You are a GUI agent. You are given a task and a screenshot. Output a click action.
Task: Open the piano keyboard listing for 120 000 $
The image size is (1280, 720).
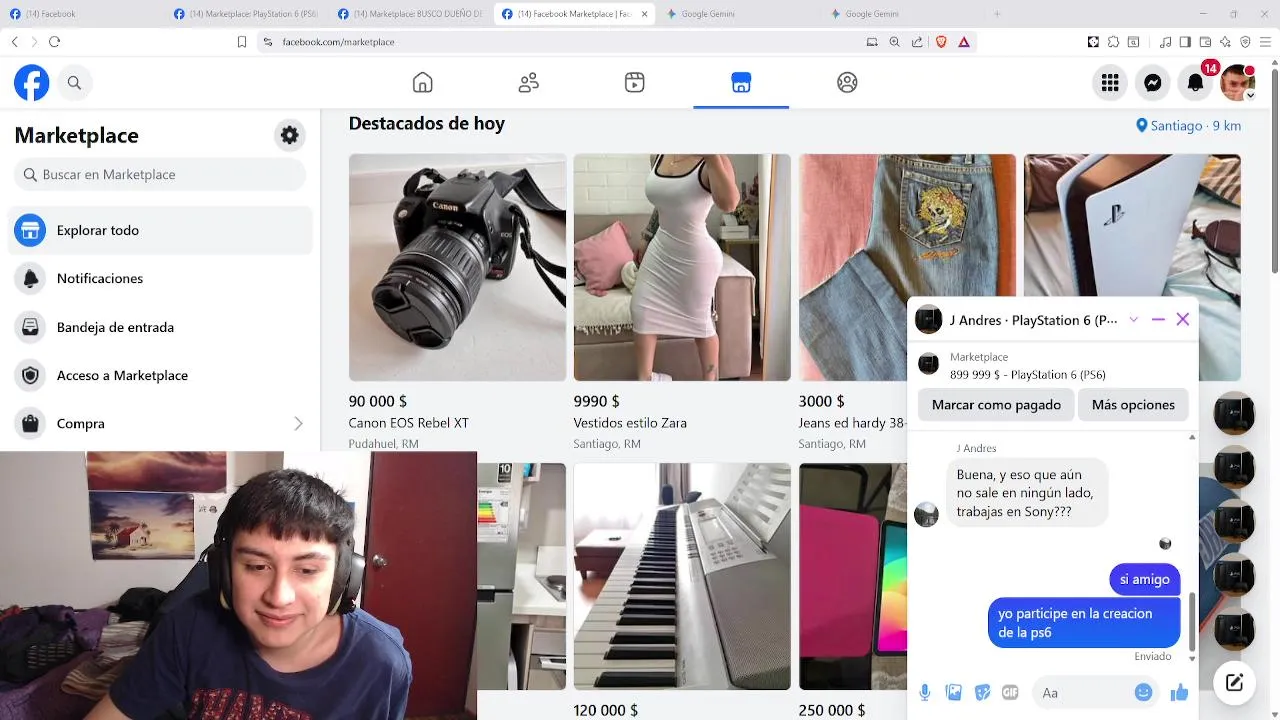[682, 576]
